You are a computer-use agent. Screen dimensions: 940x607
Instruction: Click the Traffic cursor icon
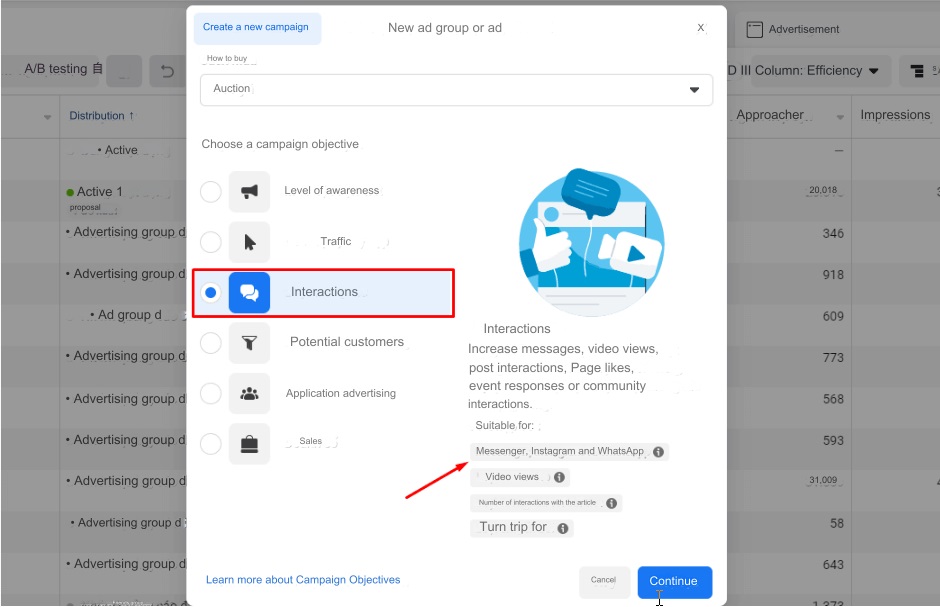[249, 242]
